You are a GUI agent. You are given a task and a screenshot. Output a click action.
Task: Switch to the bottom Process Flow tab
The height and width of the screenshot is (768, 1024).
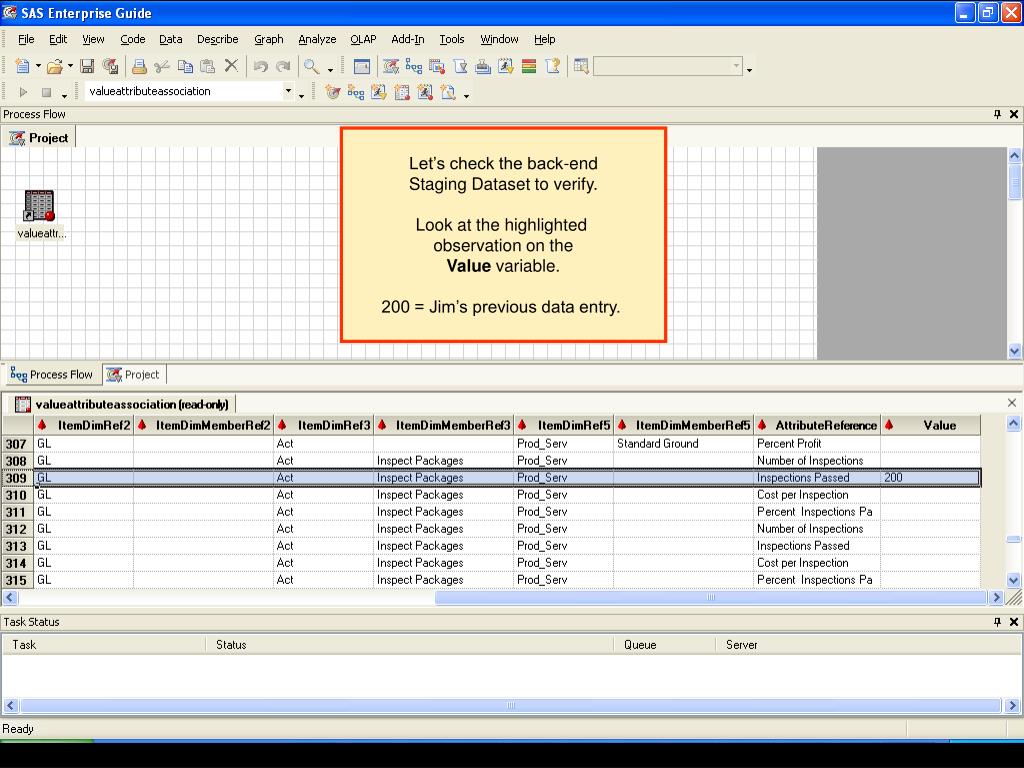[x=52, y=375]
